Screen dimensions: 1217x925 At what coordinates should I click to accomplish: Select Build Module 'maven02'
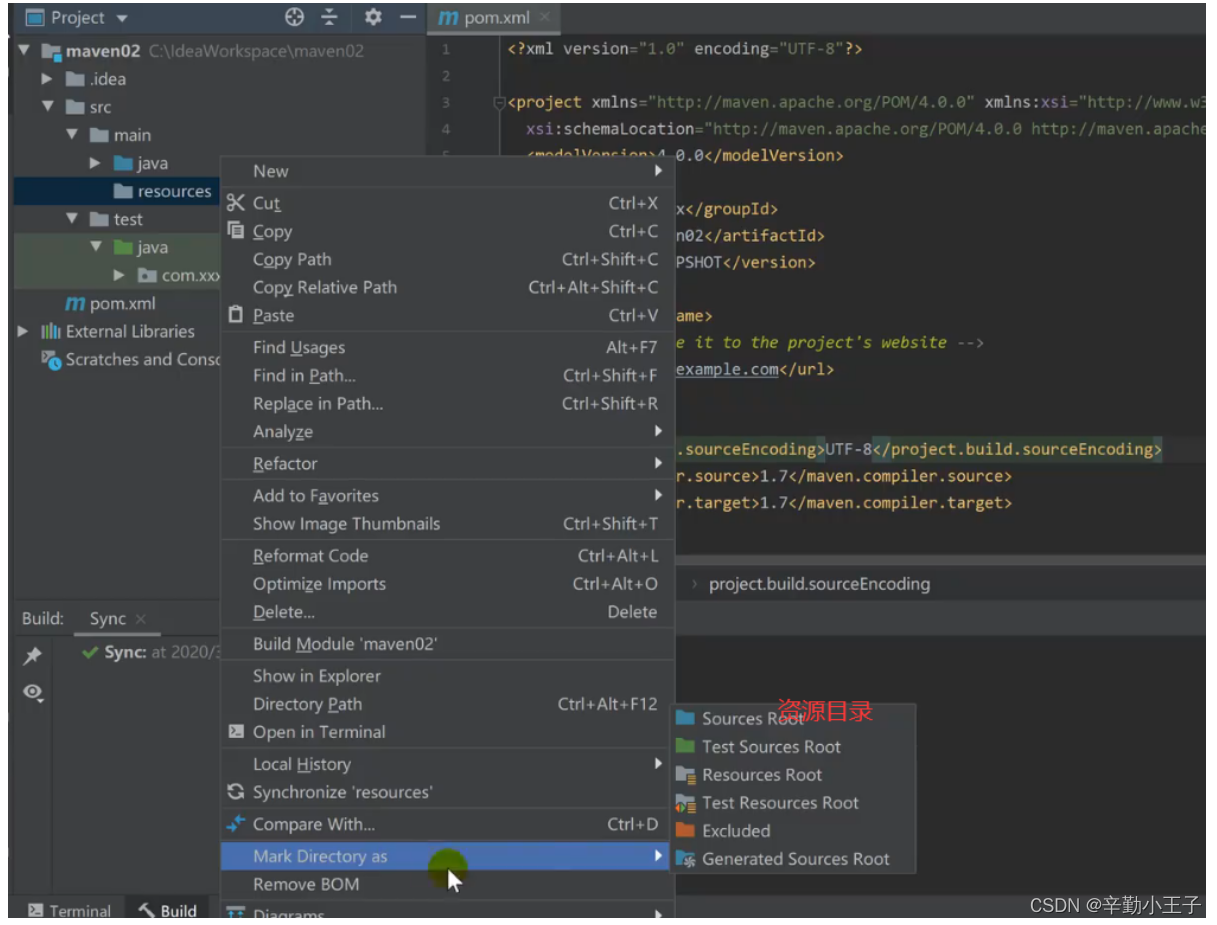click(x=447, y=643)
